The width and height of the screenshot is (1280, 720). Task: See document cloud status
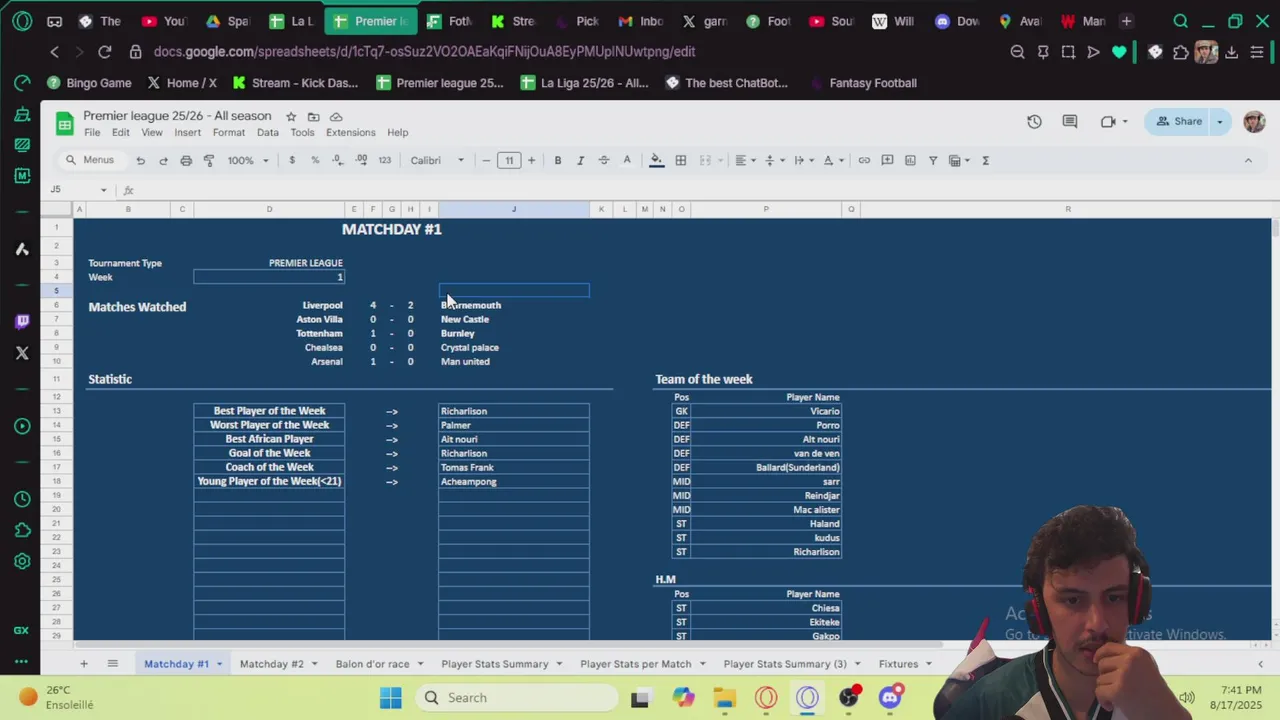click(336, 117)
